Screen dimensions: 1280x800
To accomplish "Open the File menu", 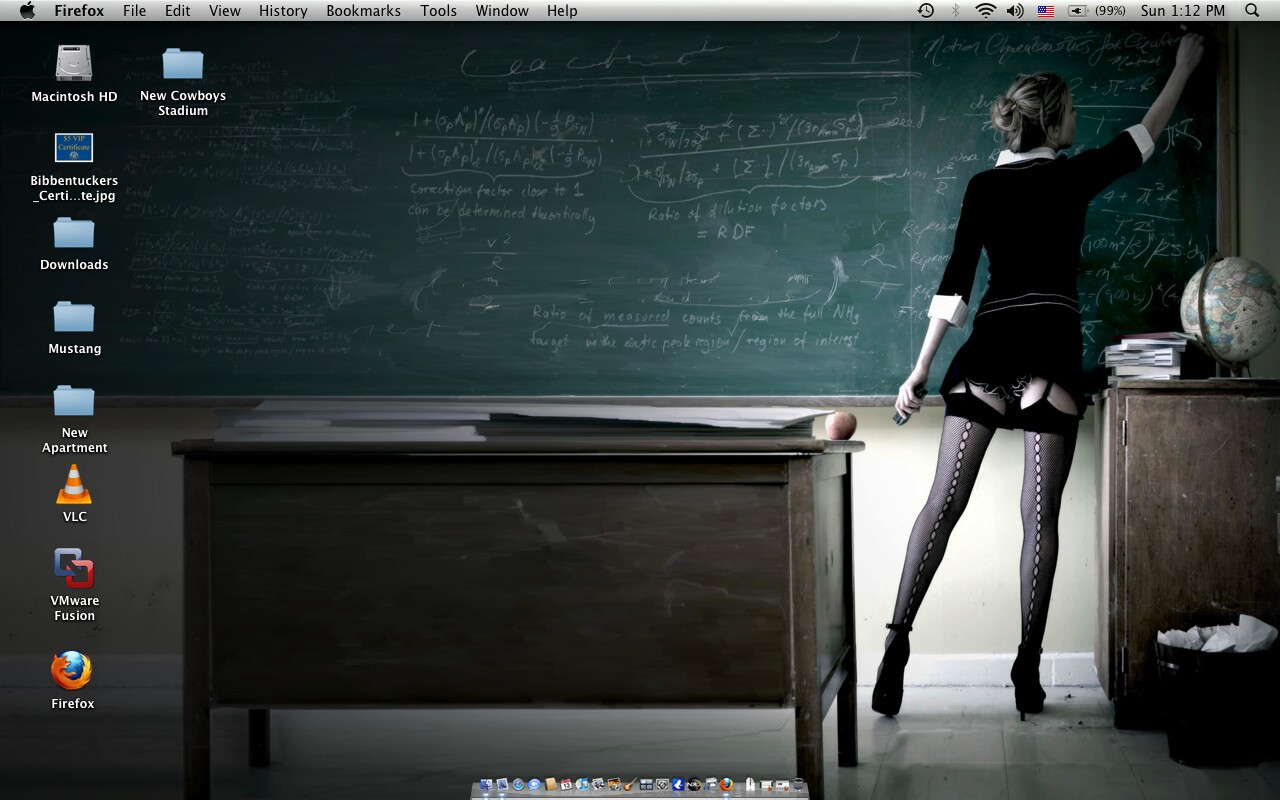I will (x=134, y=11).
